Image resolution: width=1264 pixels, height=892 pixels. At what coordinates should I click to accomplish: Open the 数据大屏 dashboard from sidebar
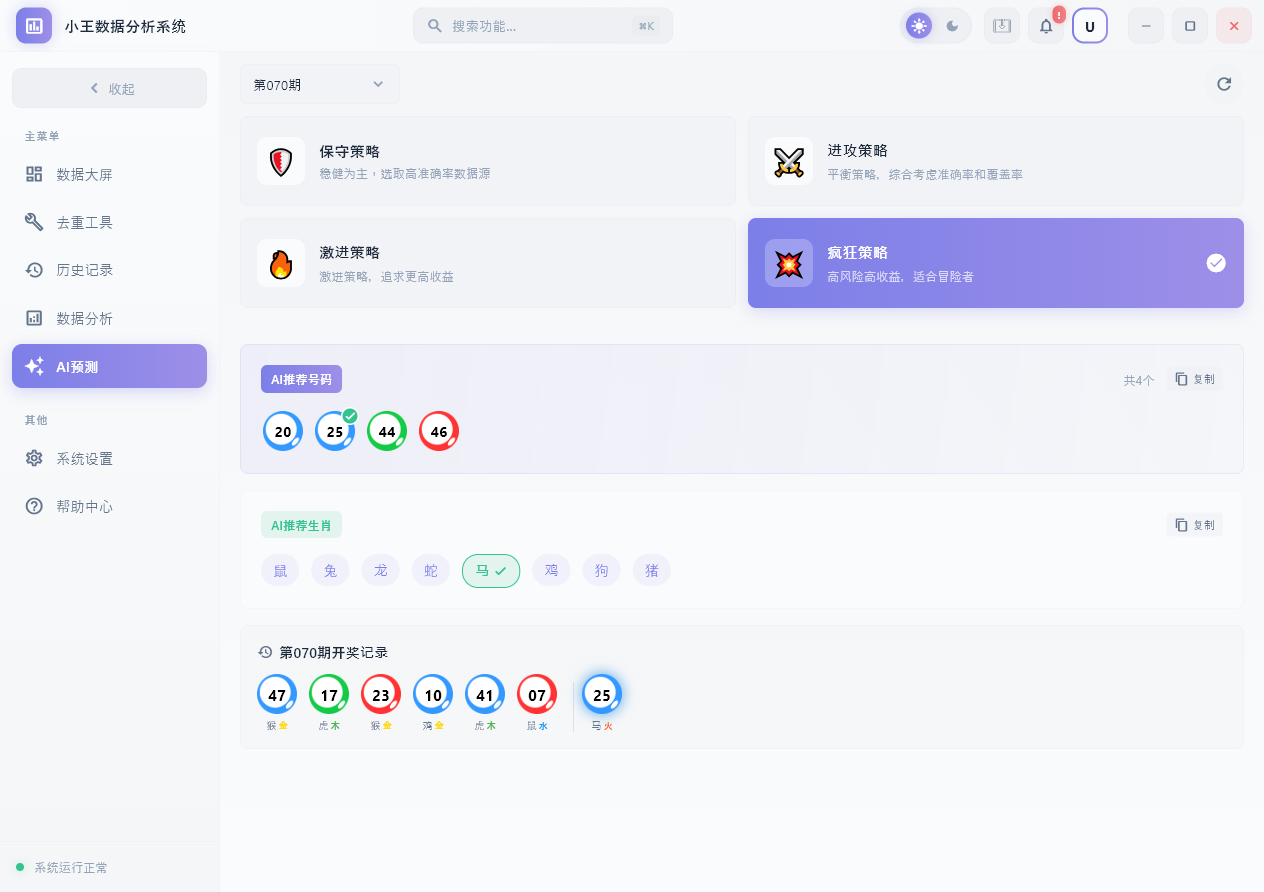pyautogui.click(x=84, y=174)
